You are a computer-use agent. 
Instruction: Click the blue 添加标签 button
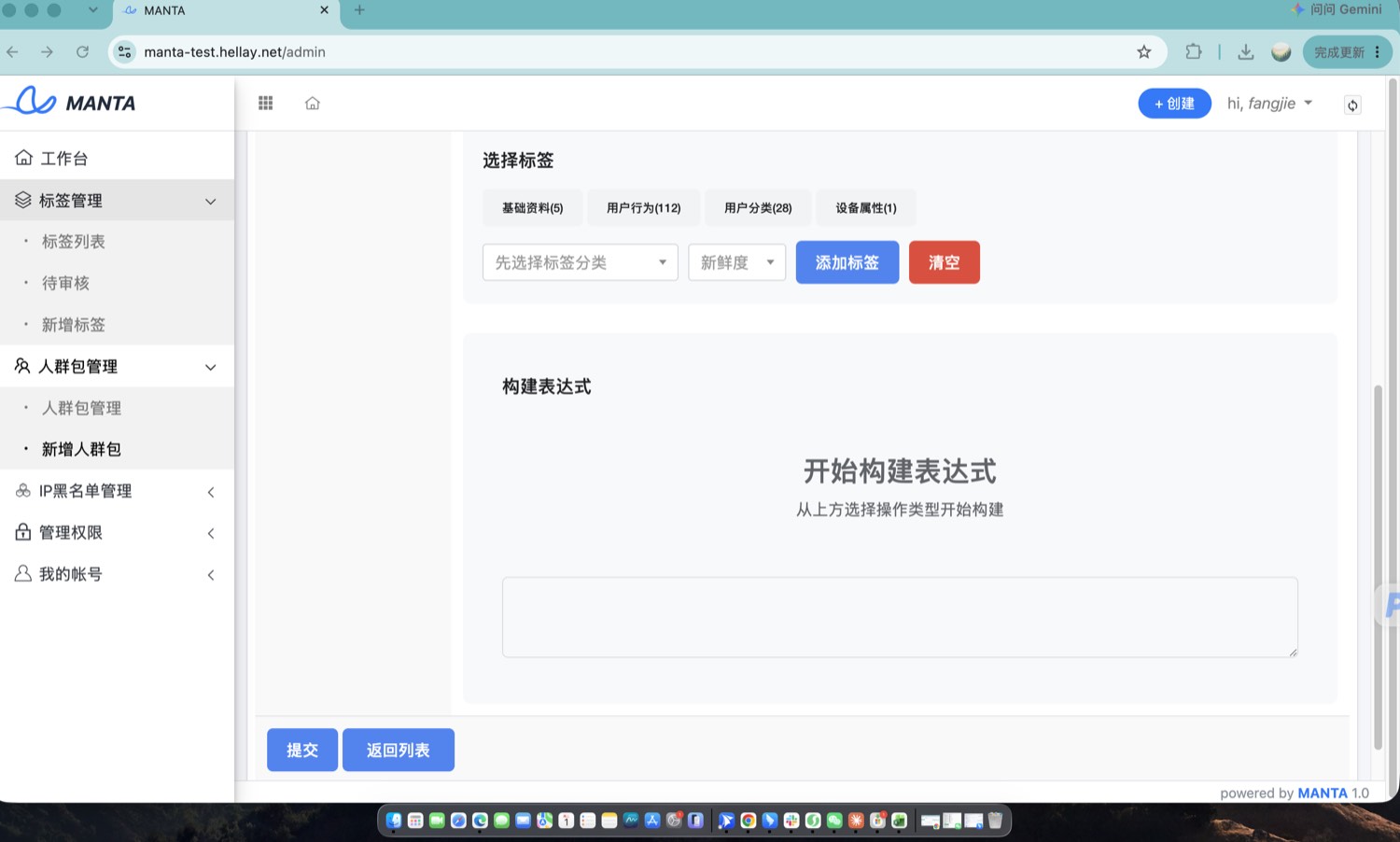click(847, 262)
